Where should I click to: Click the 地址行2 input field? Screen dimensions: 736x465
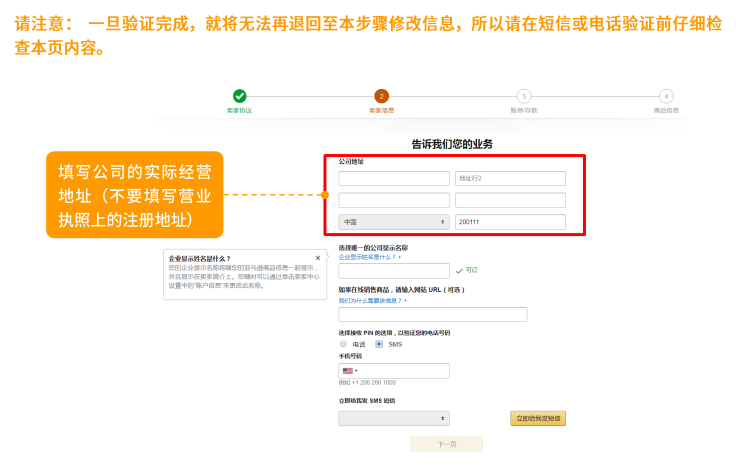point(510,179)
